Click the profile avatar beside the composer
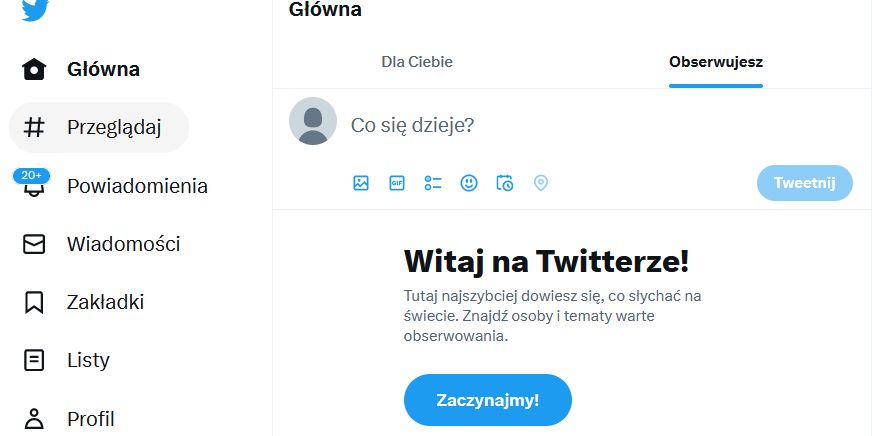 tap(313, 121)
